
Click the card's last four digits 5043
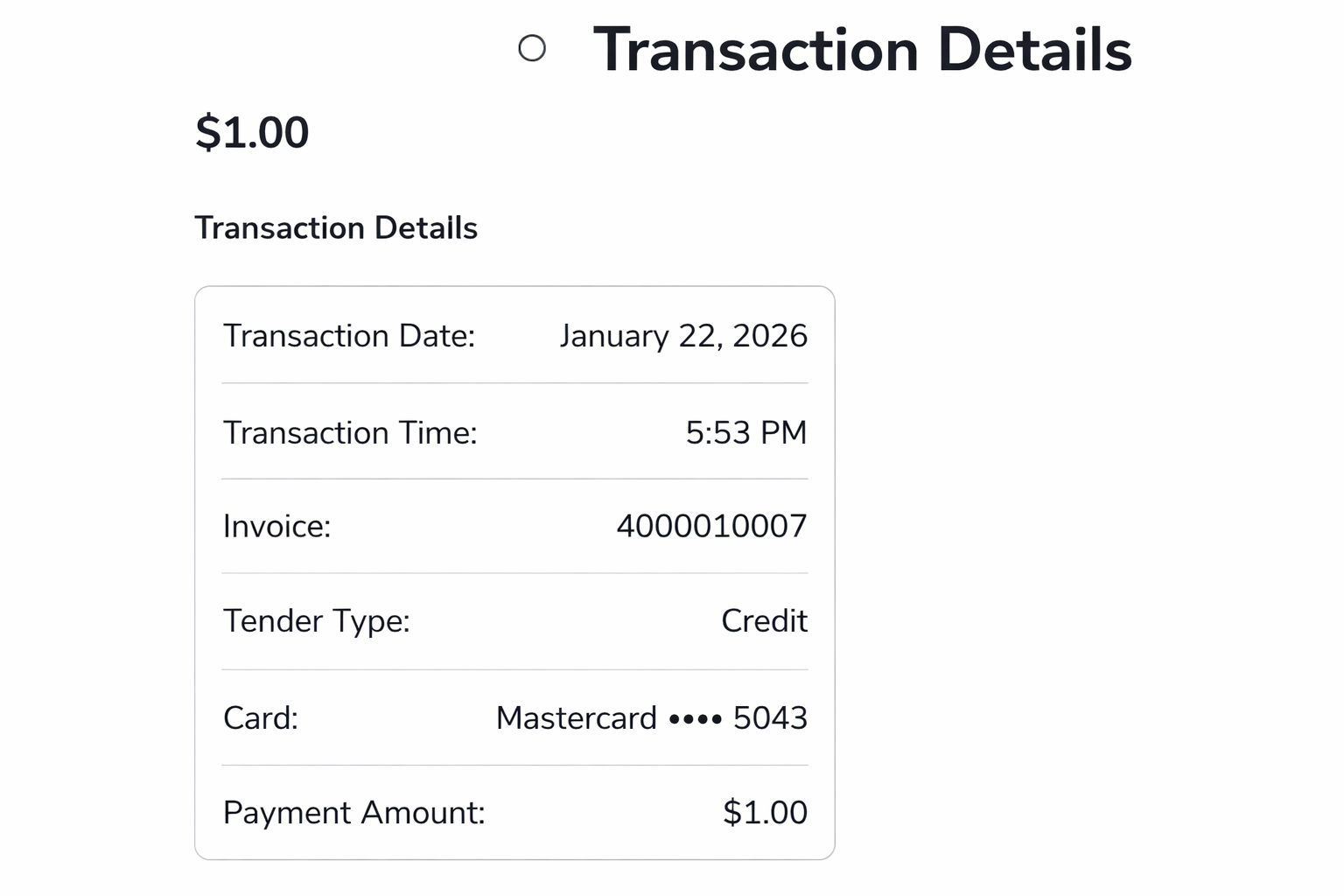click(x=770, y=718)
